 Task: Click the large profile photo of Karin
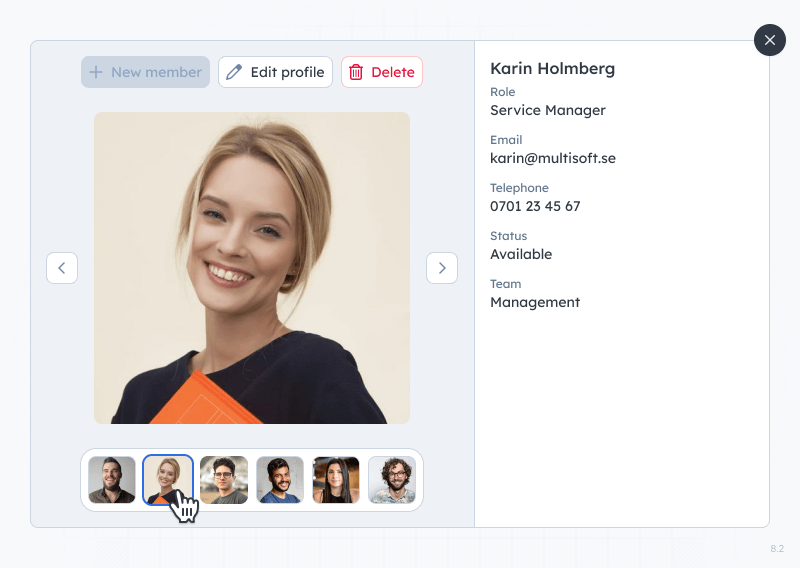[x=252, y=268]
